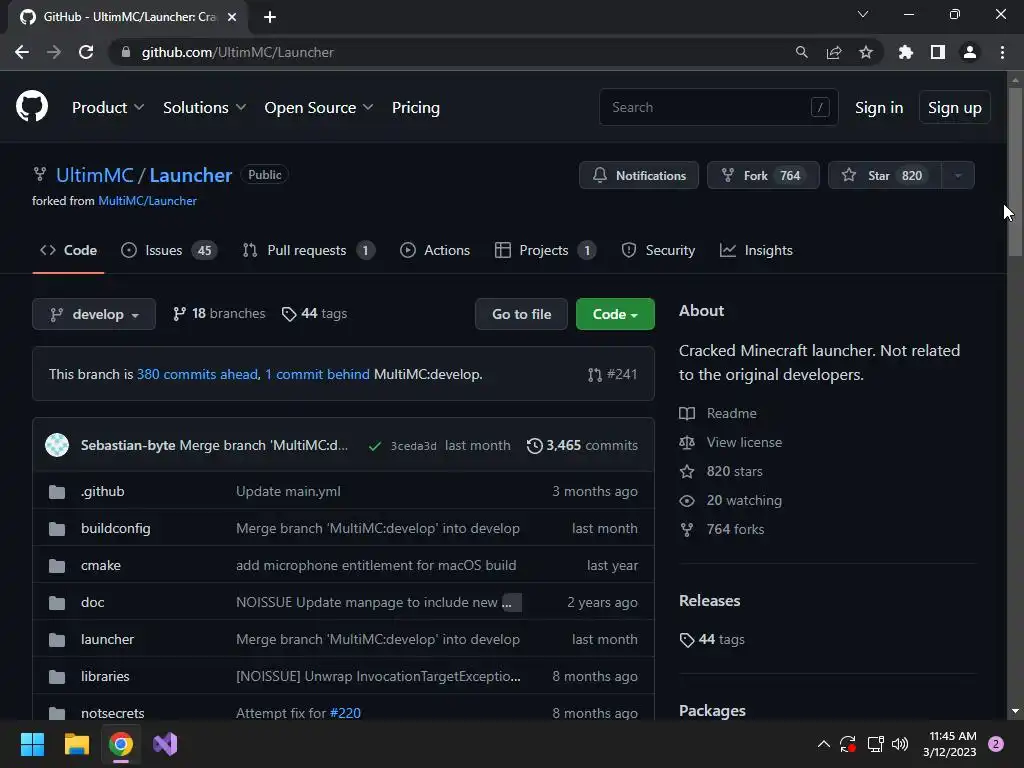View the 44 tags link beside branches
This screenshot has height=768, width=1024.
point(314,313)
